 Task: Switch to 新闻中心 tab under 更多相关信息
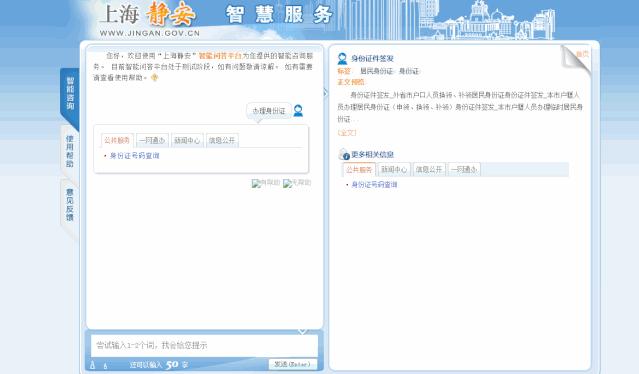click(x=394, y=169)
